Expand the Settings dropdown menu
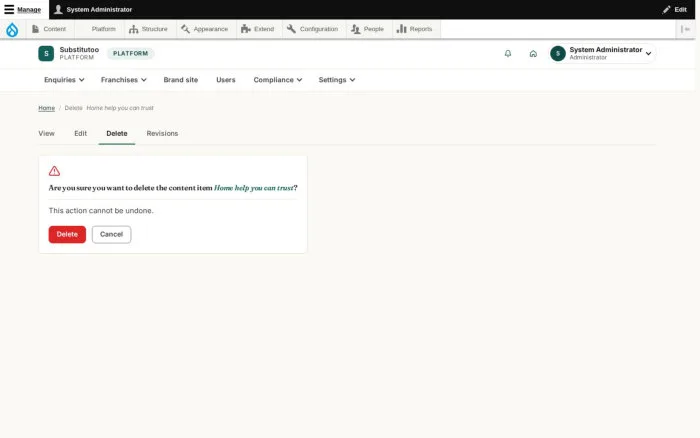700x438 pixels. (x=337, y=80)
